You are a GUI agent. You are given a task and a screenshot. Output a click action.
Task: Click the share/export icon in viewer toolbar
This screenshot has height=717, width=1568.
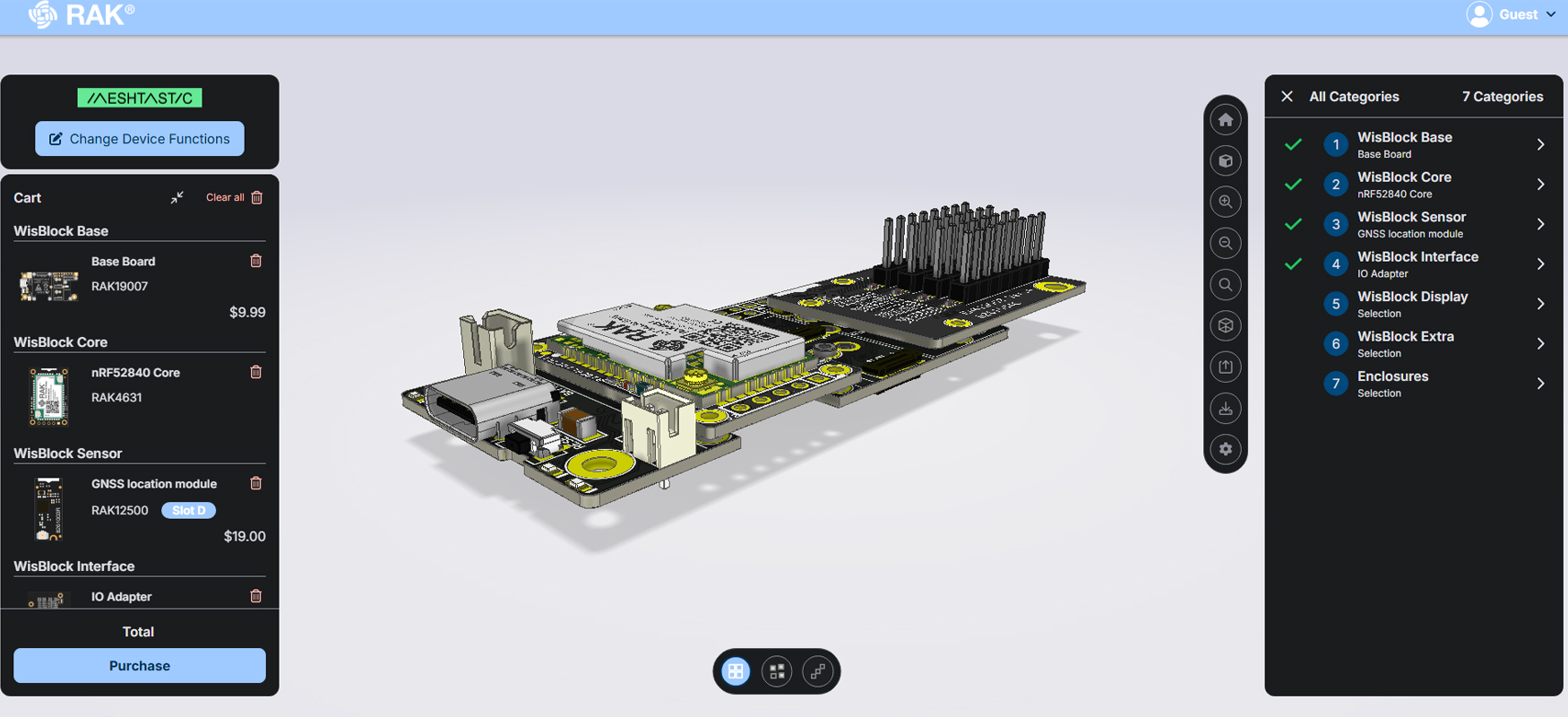tap(1226, 367)
